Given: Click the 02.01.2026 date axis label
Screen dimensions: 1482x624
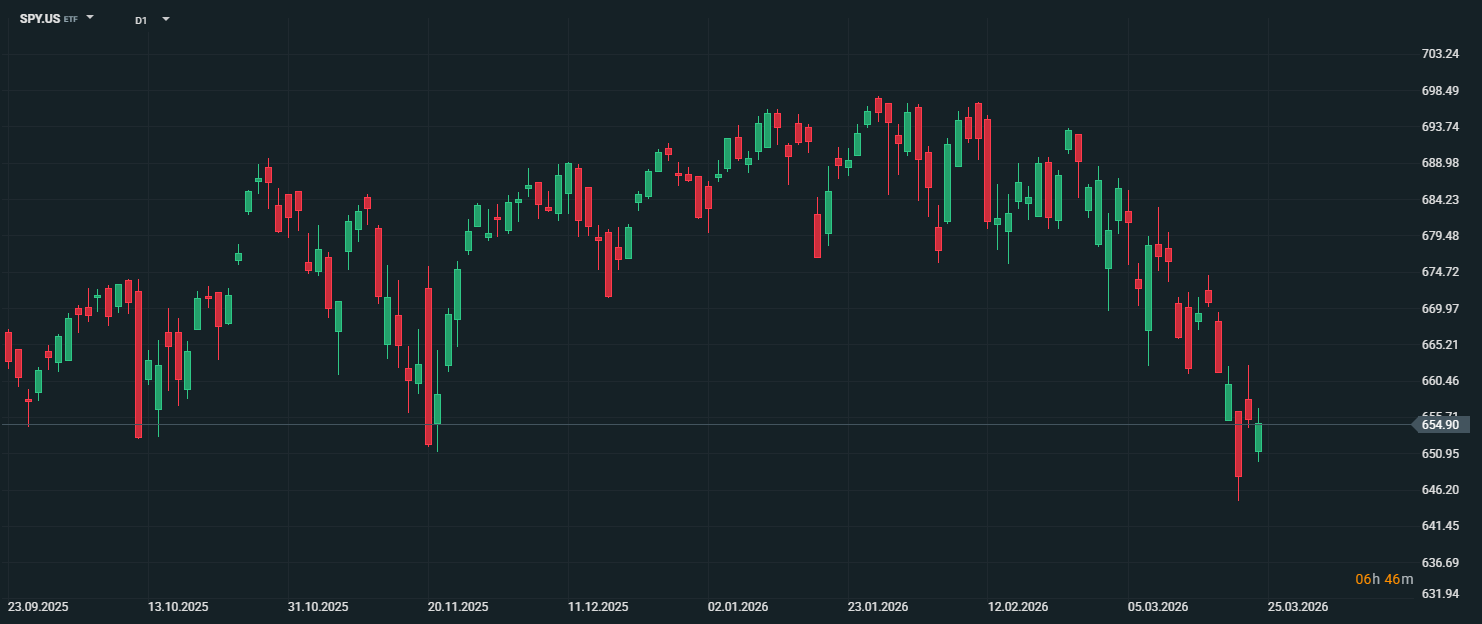Looking at the screenshot, I should [738, 607].
